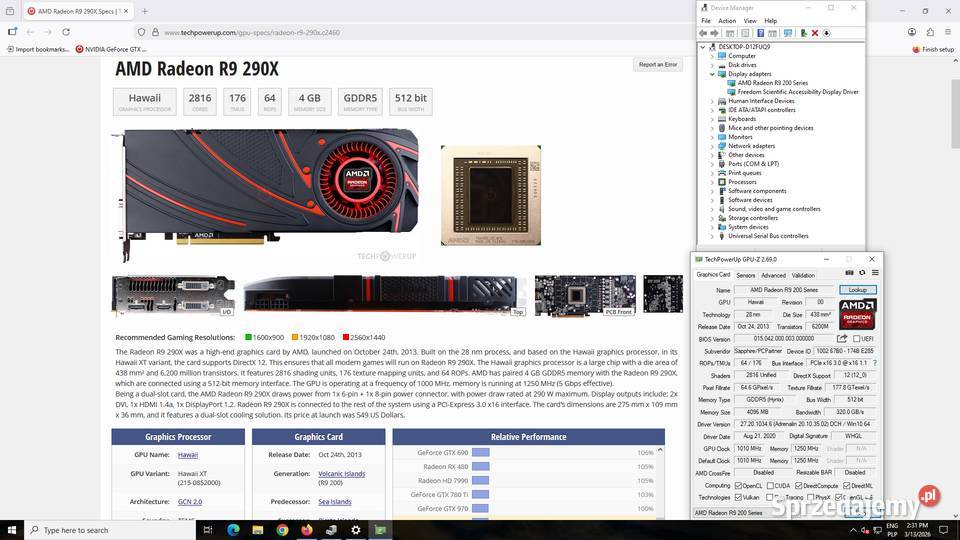Click the Device Manager Help toolbar icon

[760, 33]
